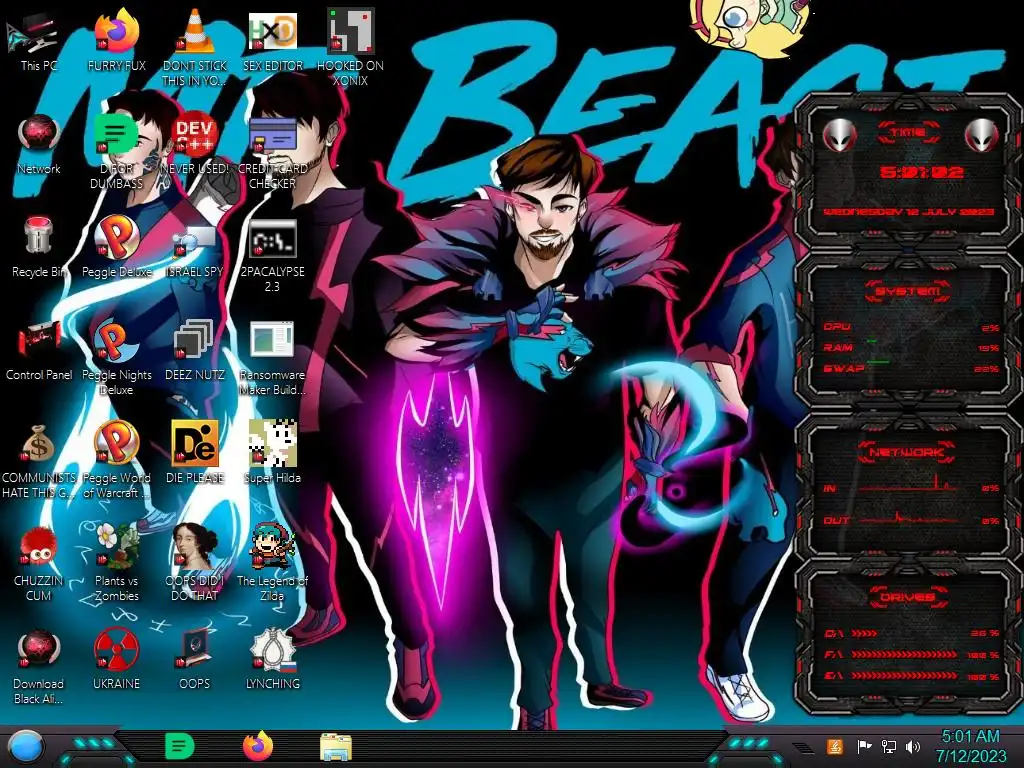This screenshot has height=768, width=1024.
Task: Click the Start orb button
Action: 25,747
